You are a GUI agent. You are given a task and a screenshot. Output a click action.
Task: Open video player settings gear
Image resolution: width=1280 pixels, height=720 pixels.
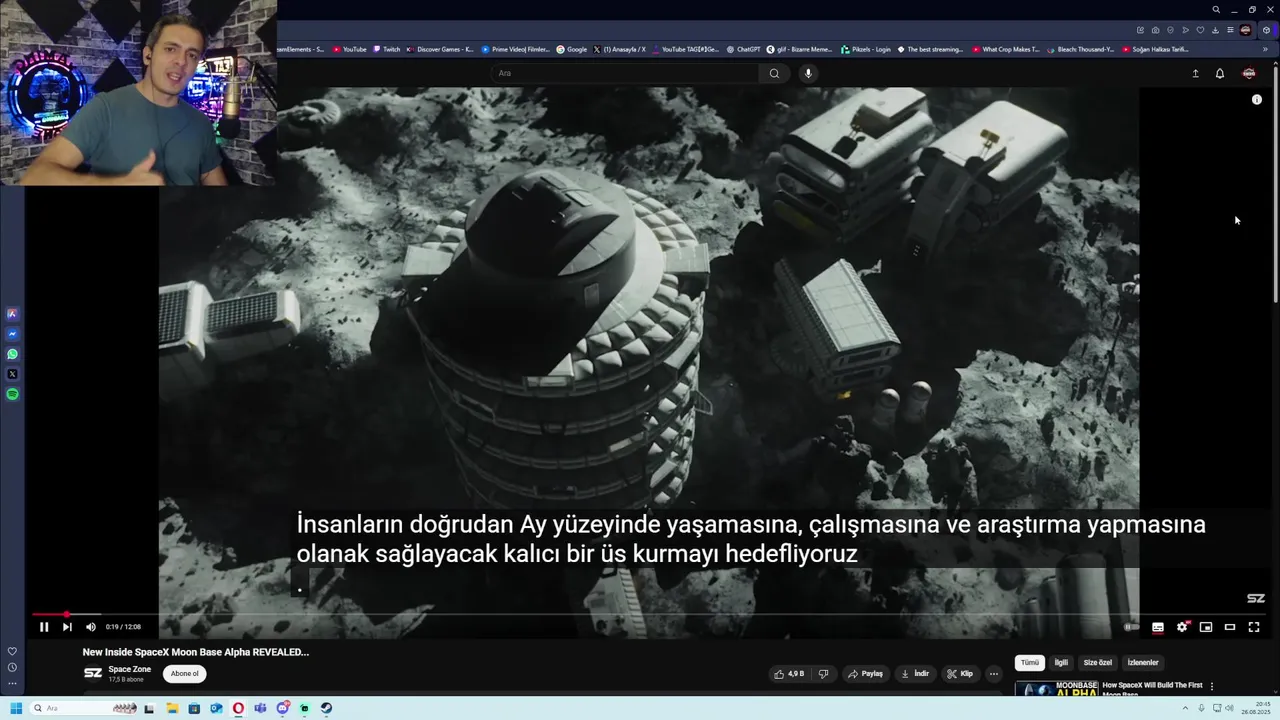(1182, 627)
